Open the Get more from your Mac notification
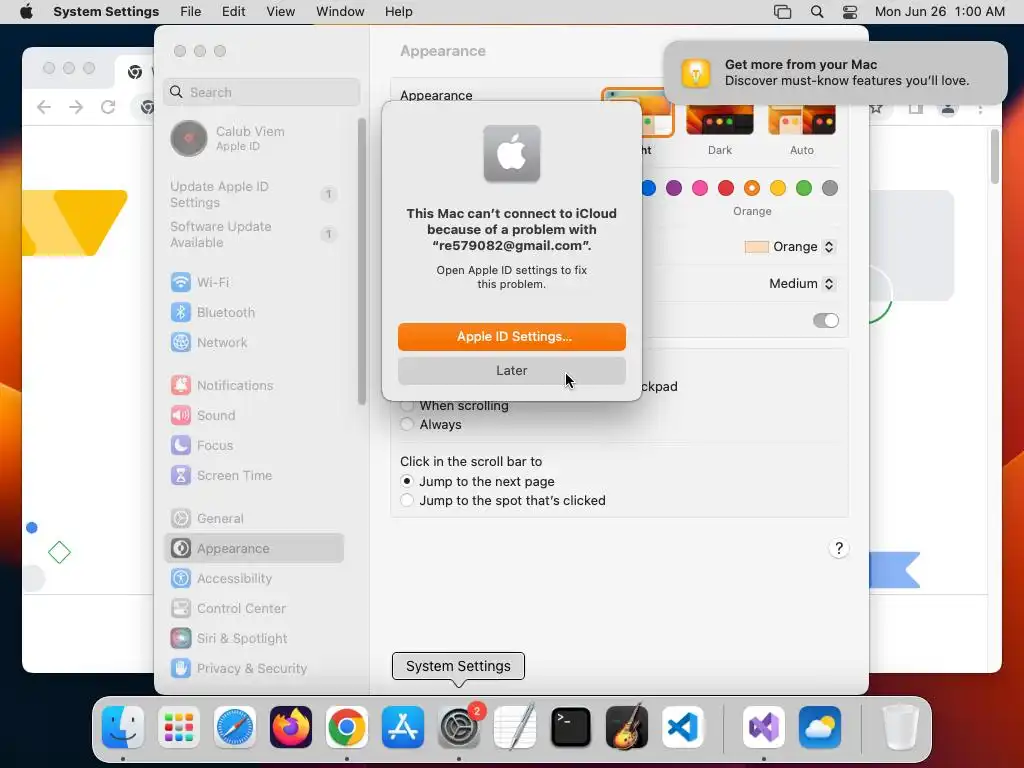Screen dimensions: 1024x768 coord(835,72)
